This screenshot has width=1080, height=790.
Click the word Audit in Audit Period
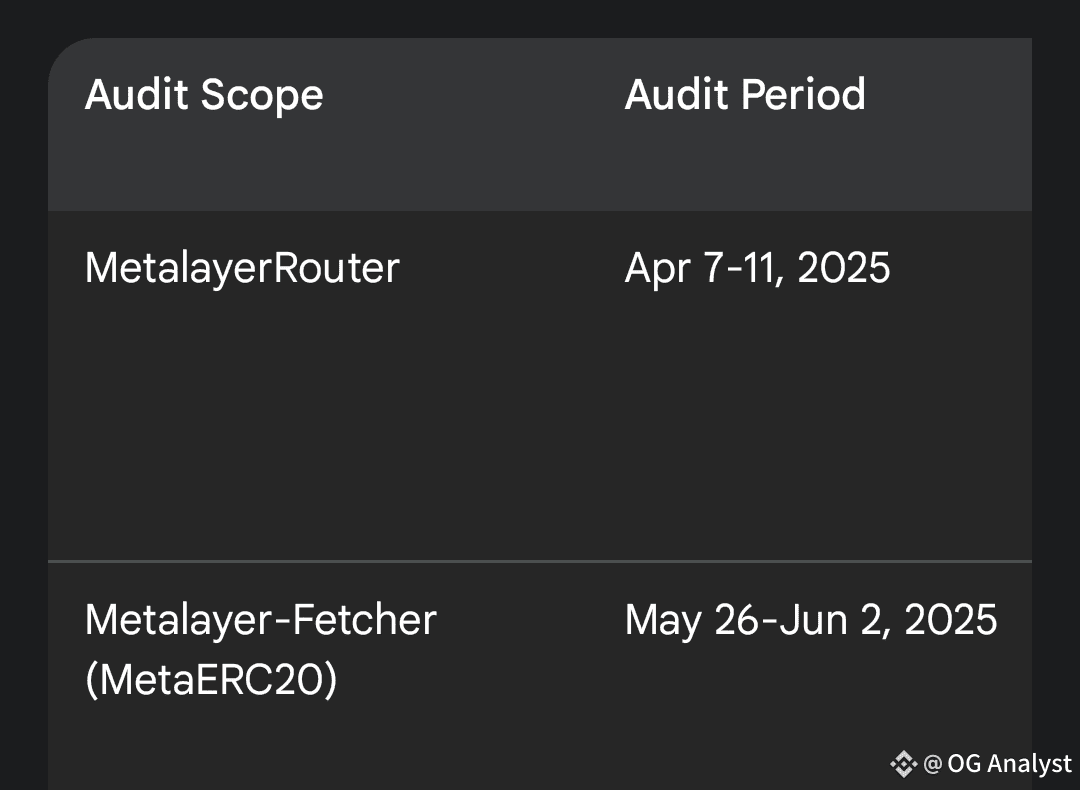coord(676,94)
